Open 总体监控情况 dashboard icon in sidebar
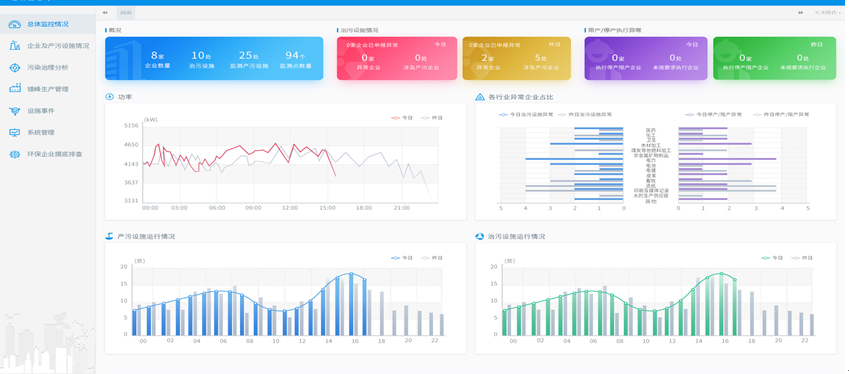 click(x=15, y=24)
